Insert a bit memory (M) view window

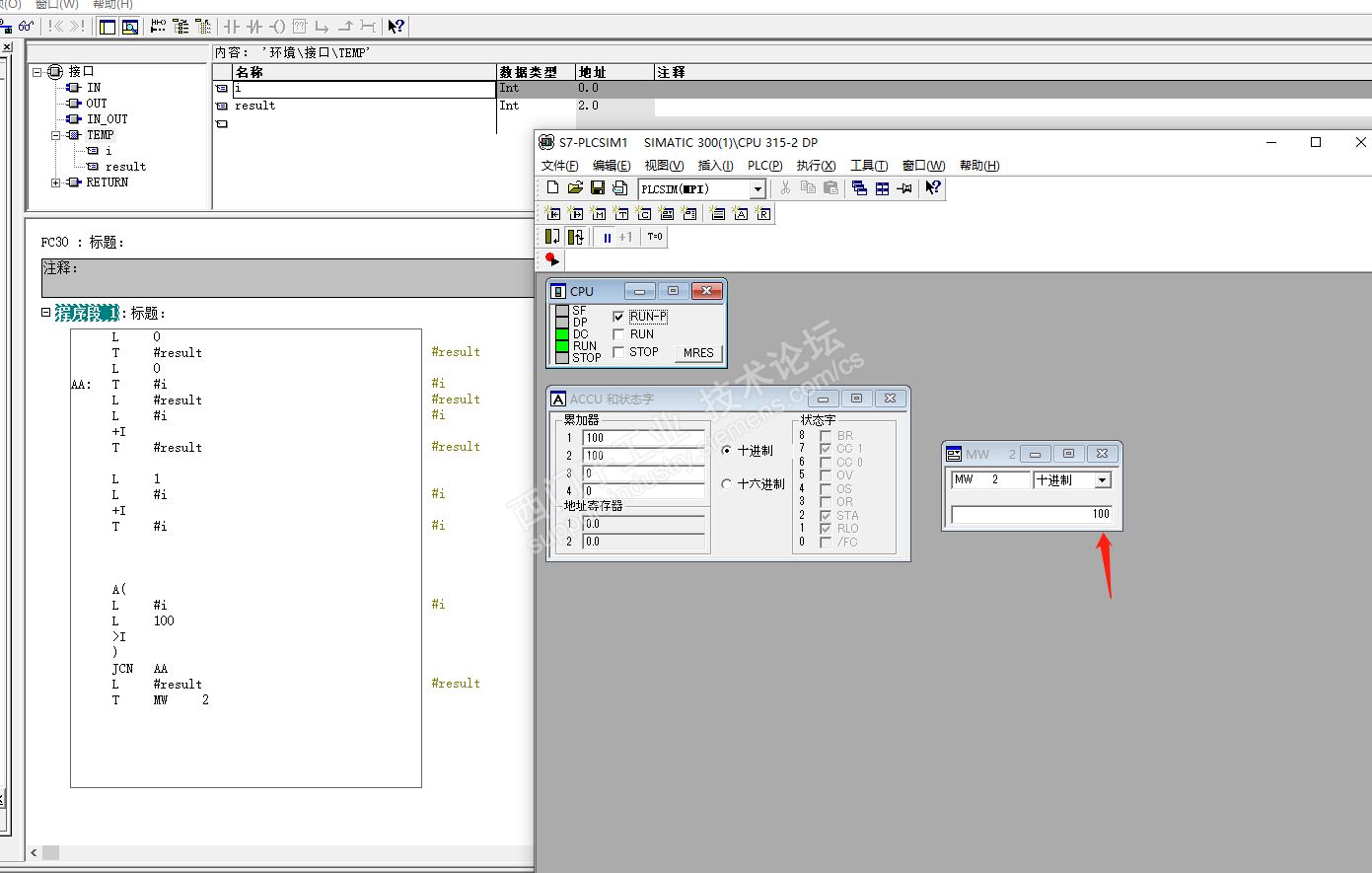(599, 213)
